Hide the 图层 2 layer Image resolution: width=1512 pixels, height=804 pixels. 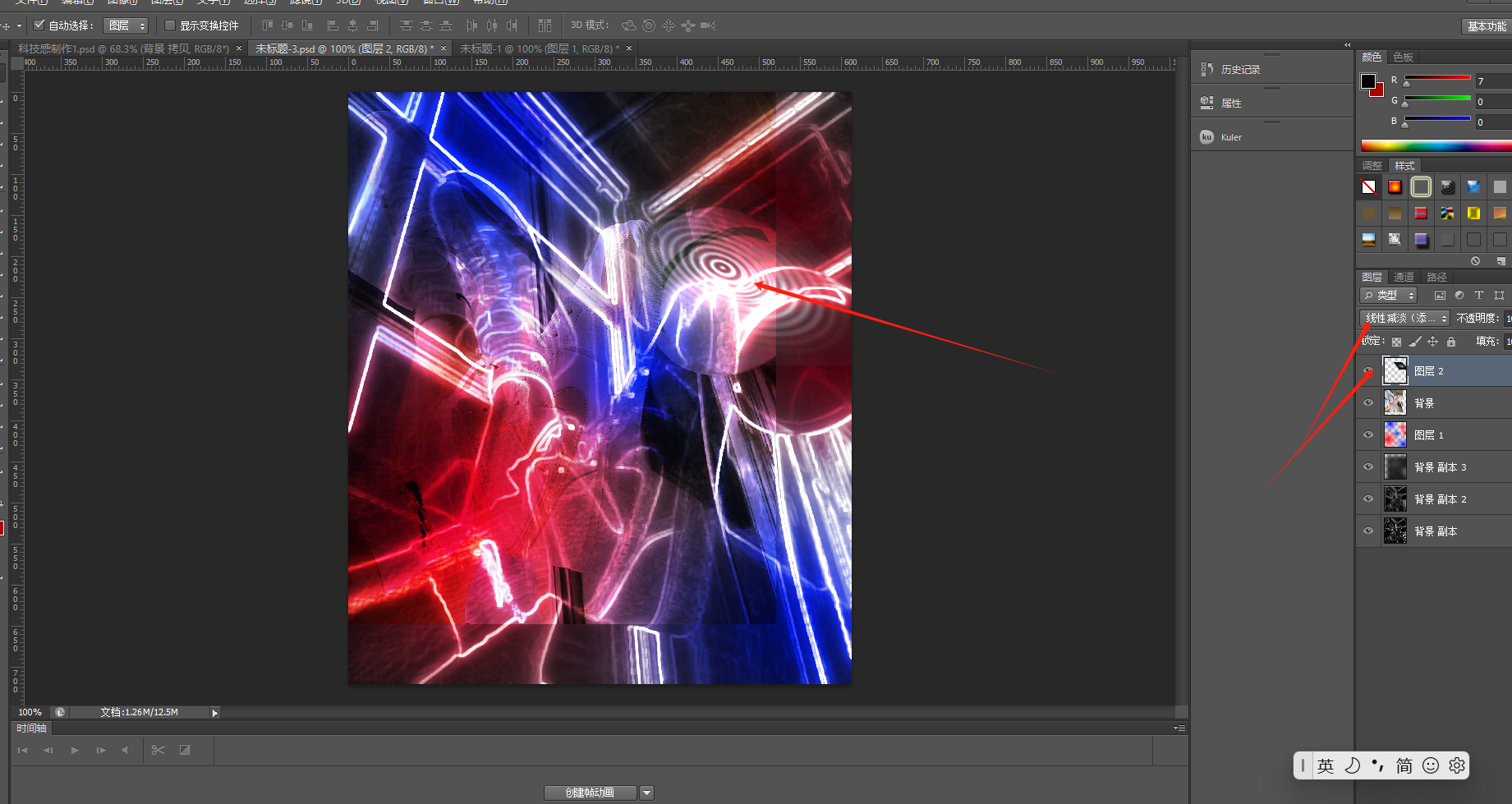(x=1368, y=371)
